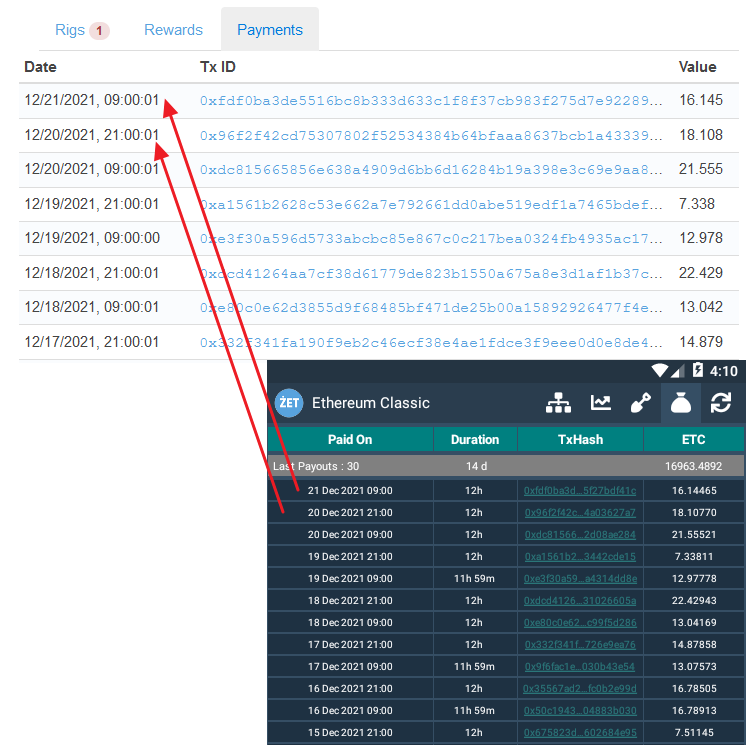747x748 pixels.
Task: Tap the 11h 59m duration on 19 Dec row
Action: (x=474, y=578)
